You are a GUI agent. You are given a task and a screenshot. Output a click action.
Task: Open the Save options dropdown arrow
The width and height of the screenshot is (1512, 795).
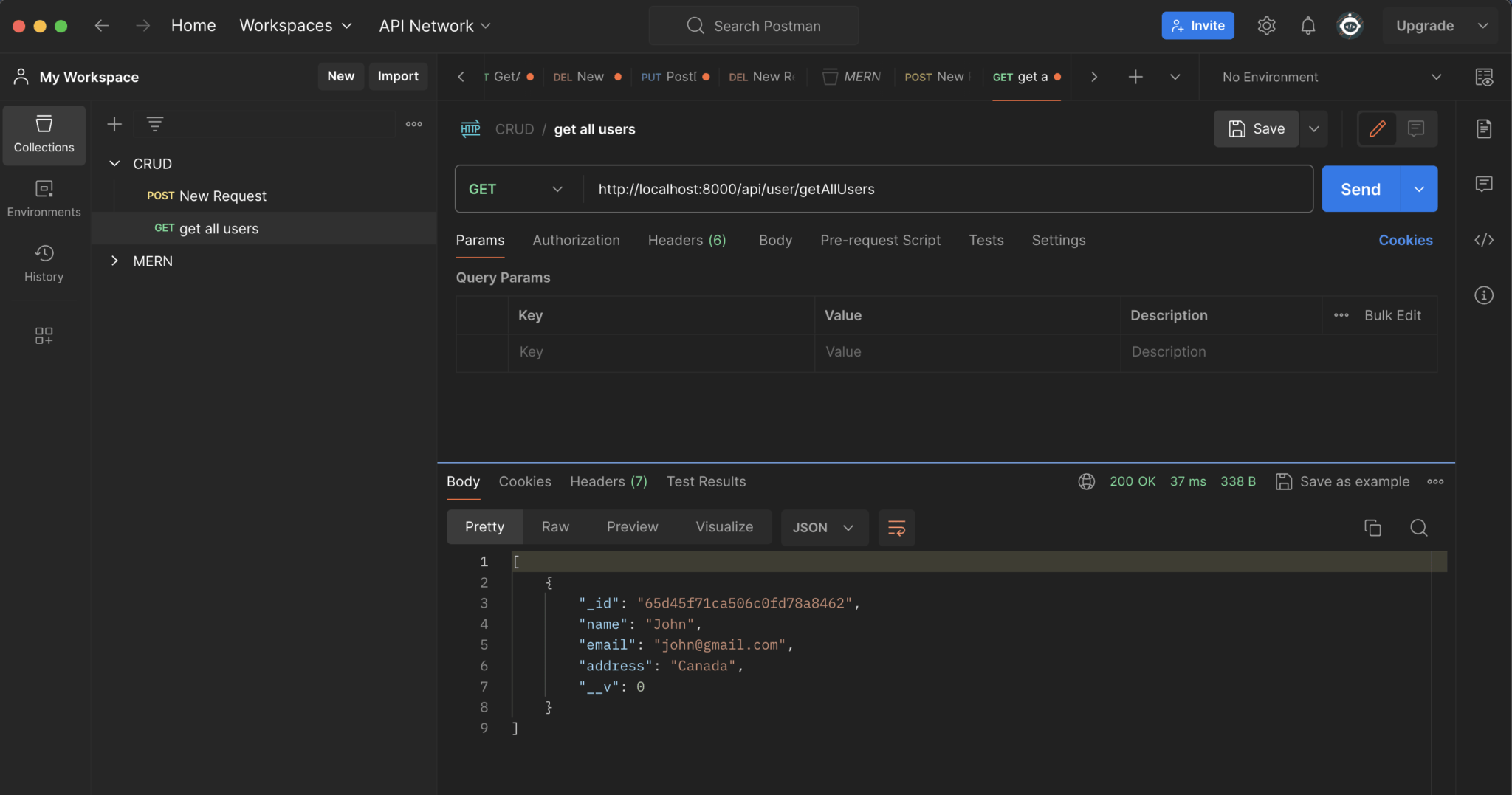click(x=1314, y=128)
